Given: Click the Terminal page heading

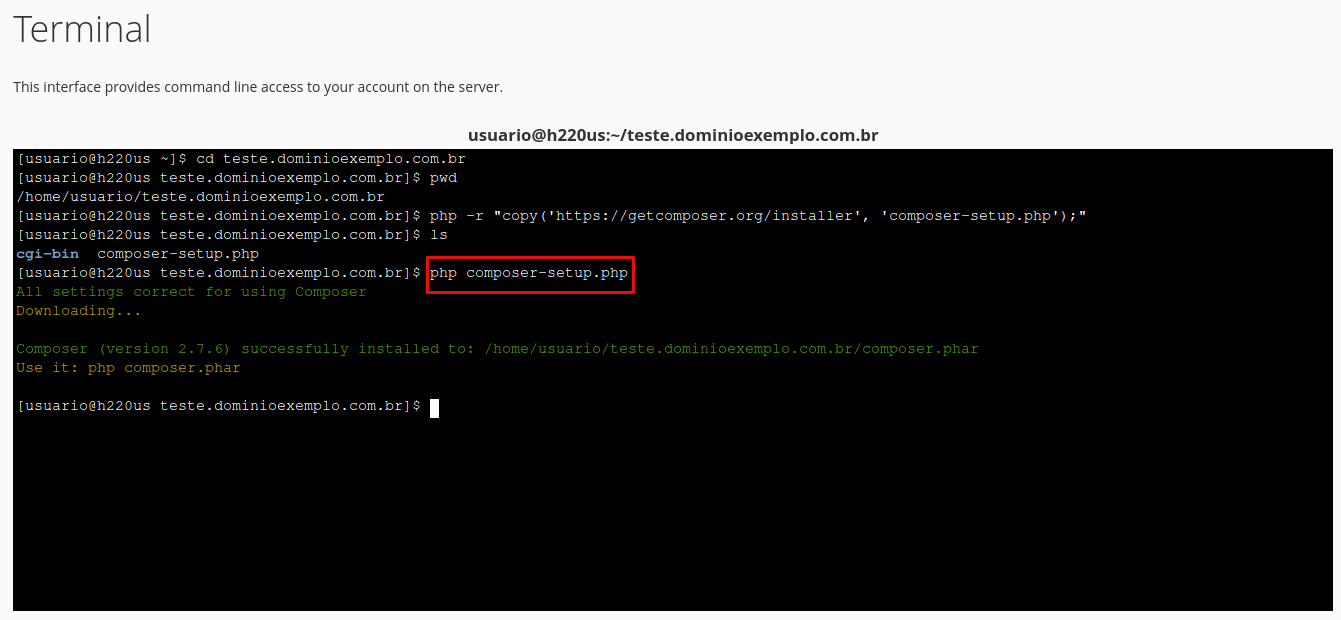Looking at the screenshot, I should tap(82, 29).
